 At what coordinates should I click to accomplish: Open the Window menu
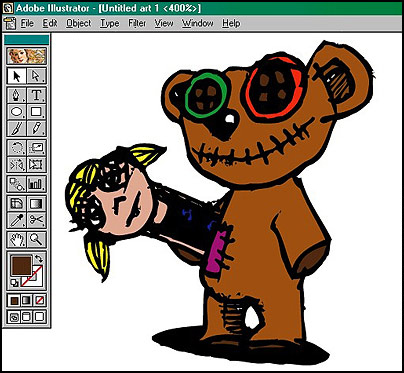coord(197,23)
